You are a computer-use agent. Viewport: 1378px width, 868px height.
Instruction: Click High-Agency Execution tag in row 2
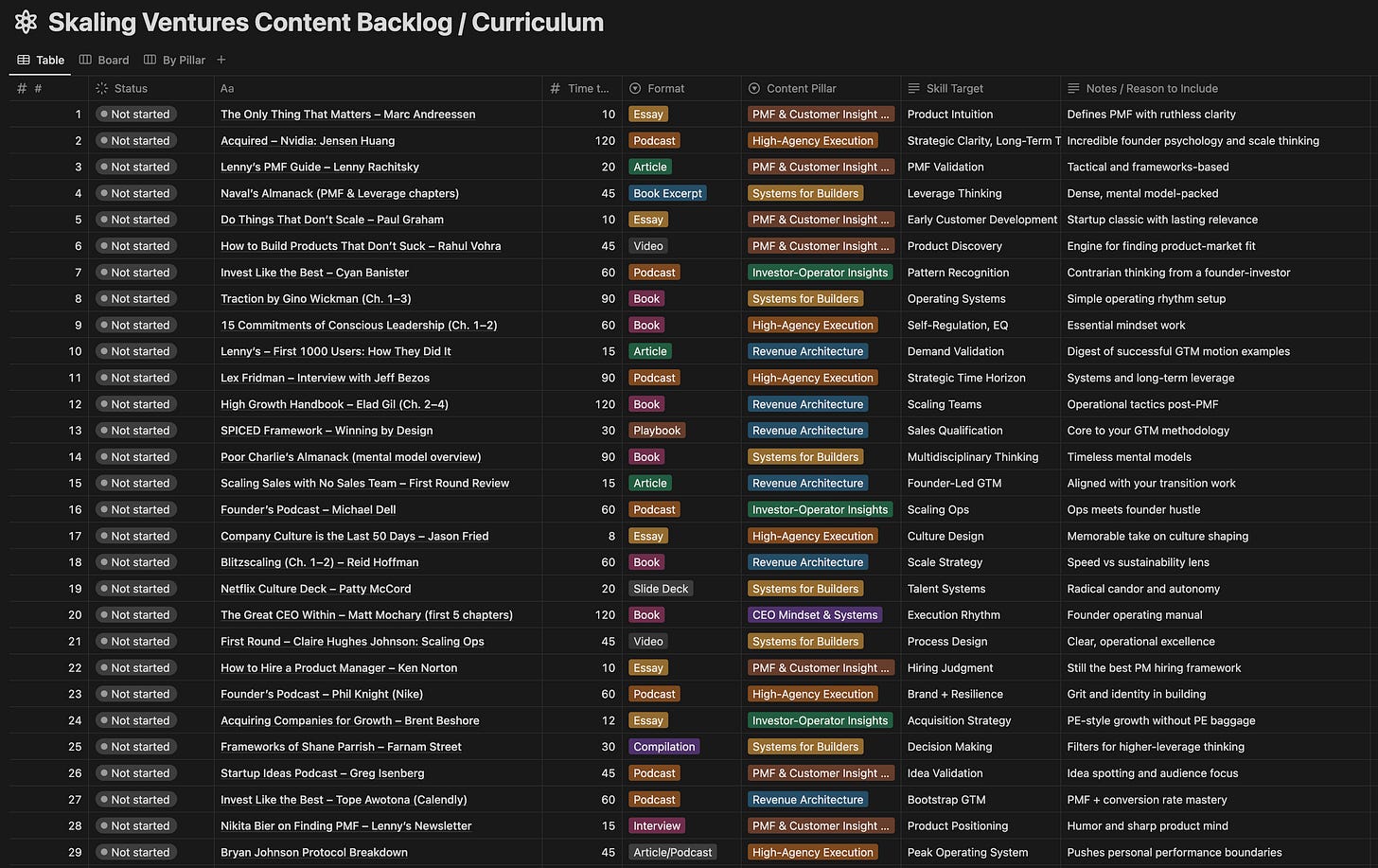click(813, 141)
